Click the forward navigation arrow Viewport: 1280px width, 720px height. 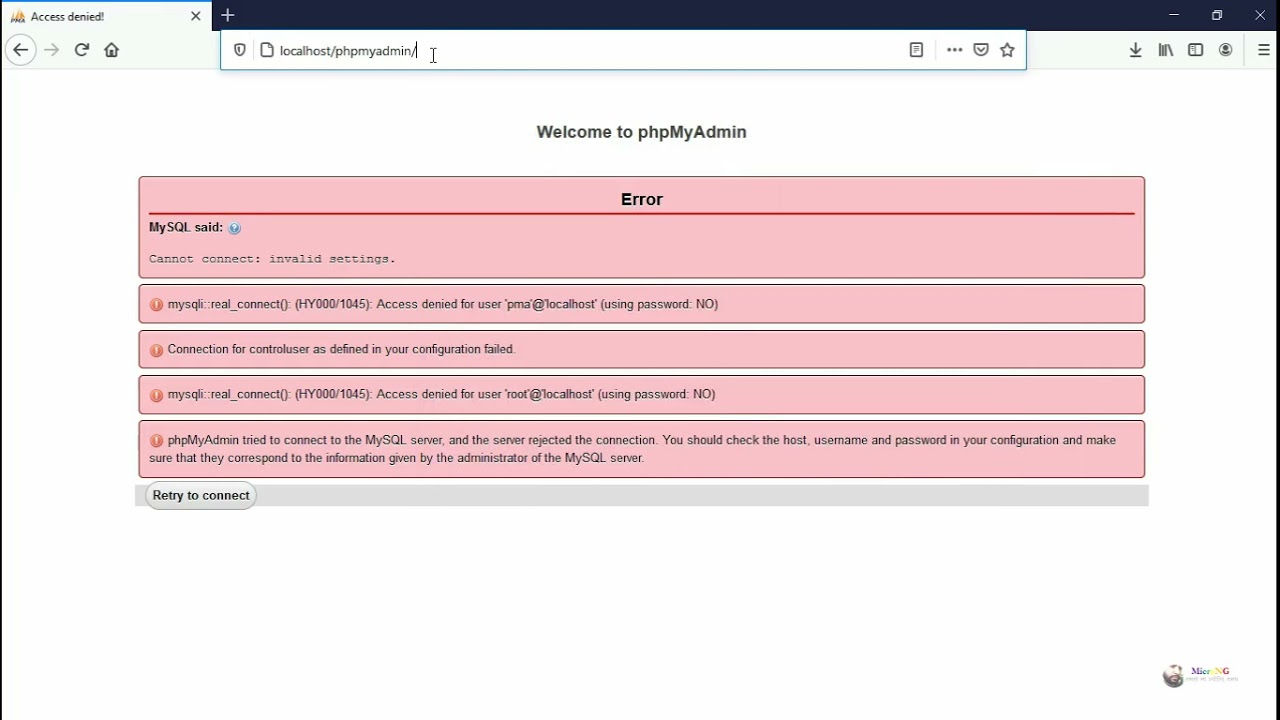click(x=52, y=50)
